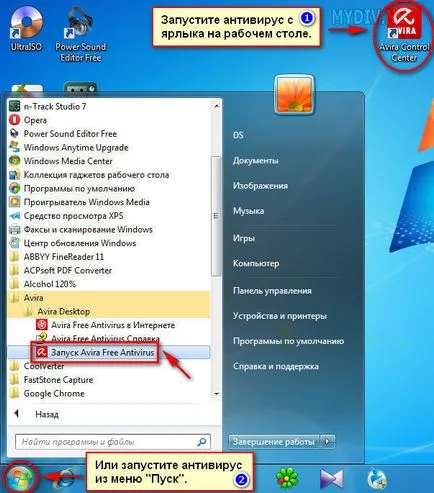Viewport: 434px width, 493px height.
Task: Click the n-Track Studio 7 label
Action: coord(55,106)
